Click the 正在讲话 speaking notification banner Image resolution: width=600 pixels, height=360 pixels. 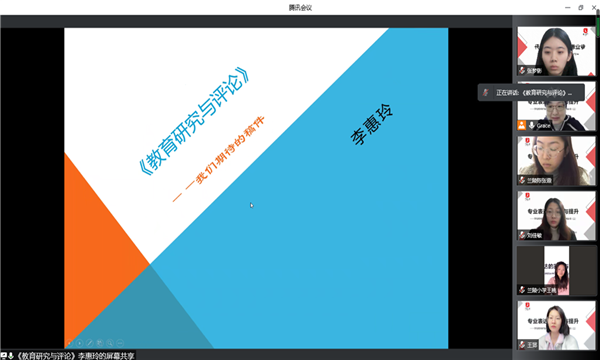tap(531, 93)
